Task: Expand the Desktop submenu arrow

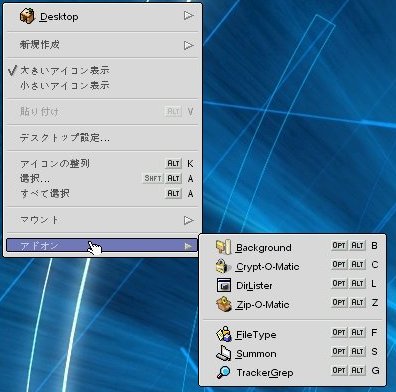Action: point(188,15)
